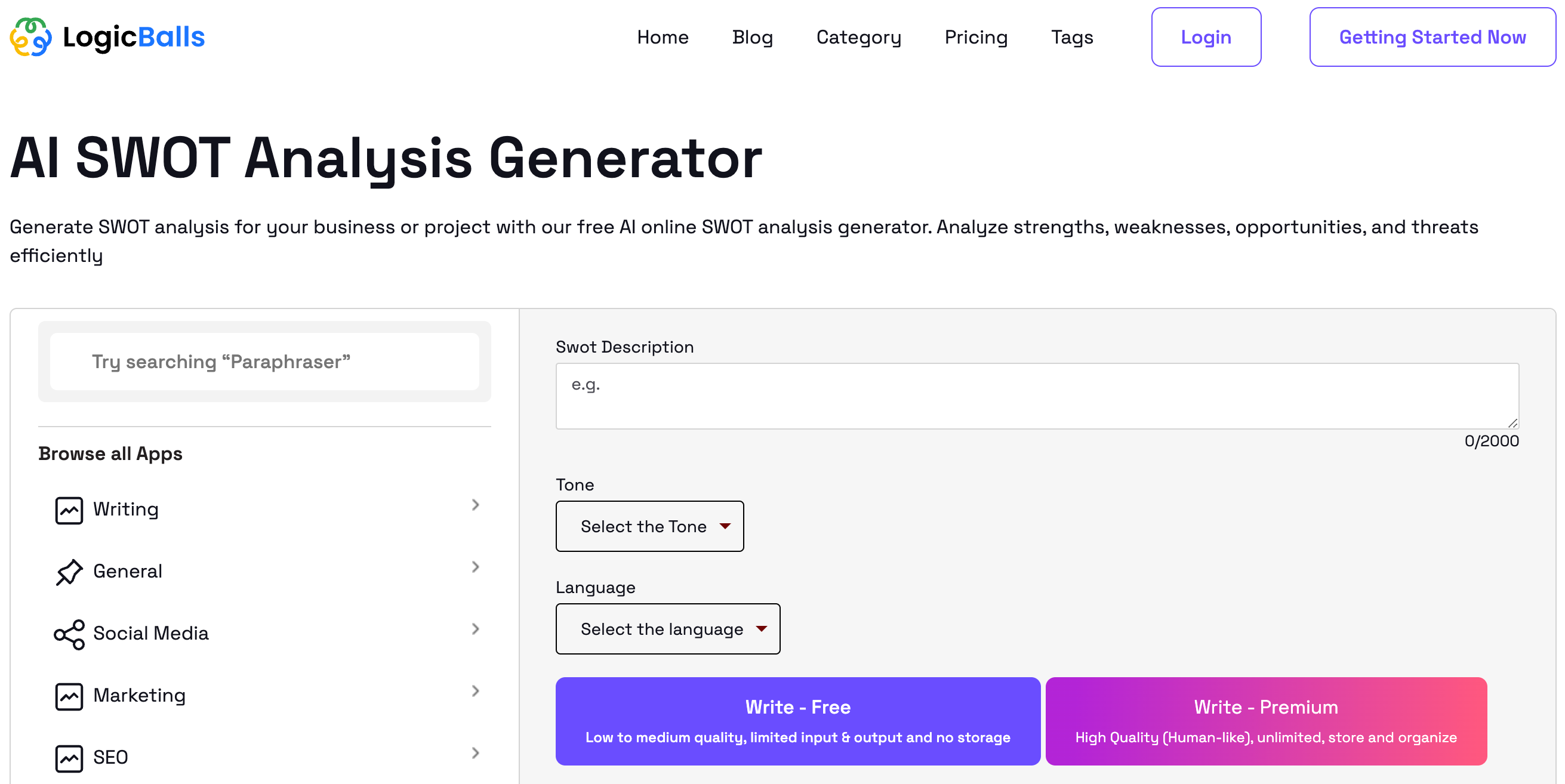The height and width of the screenshot is (784, 1565).
Task: Click the Social Media share icon
Action: [69, 634]
